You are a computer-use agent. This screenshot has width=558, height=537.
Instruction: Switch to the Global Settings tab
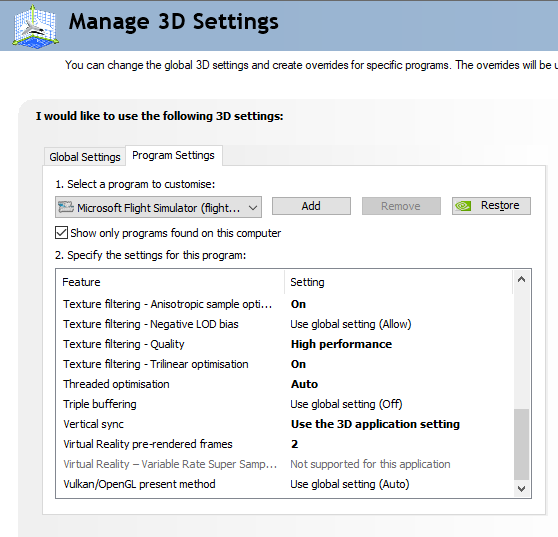pos(85,157)
